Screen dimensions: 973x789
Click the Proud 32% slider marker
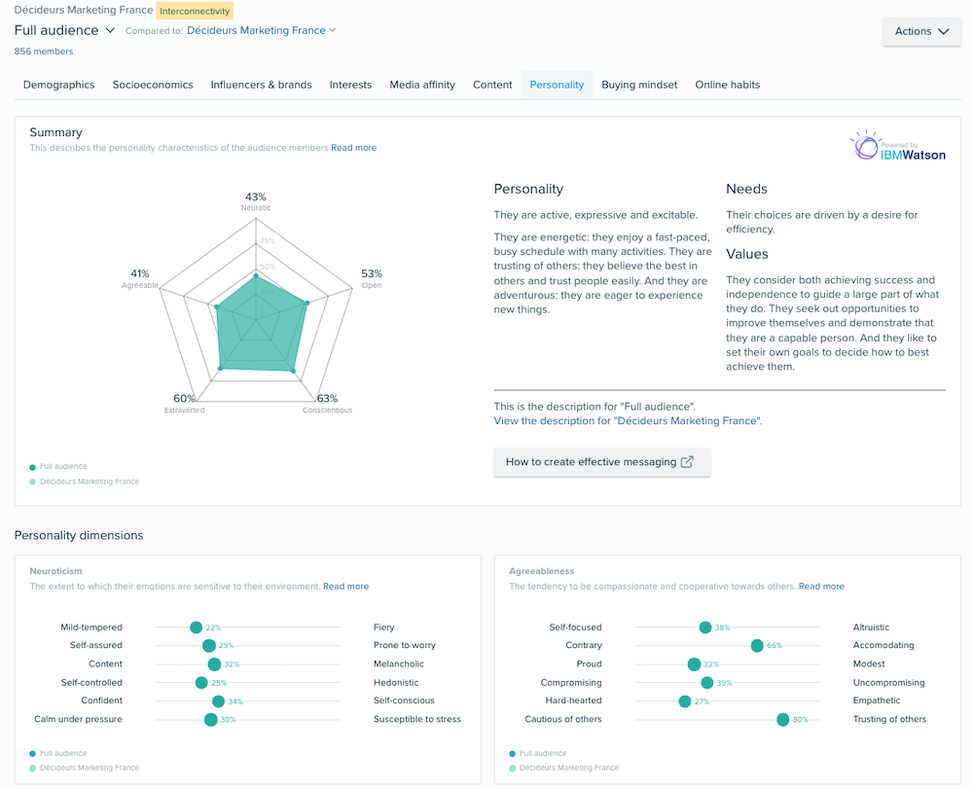(x=694, y=664)
